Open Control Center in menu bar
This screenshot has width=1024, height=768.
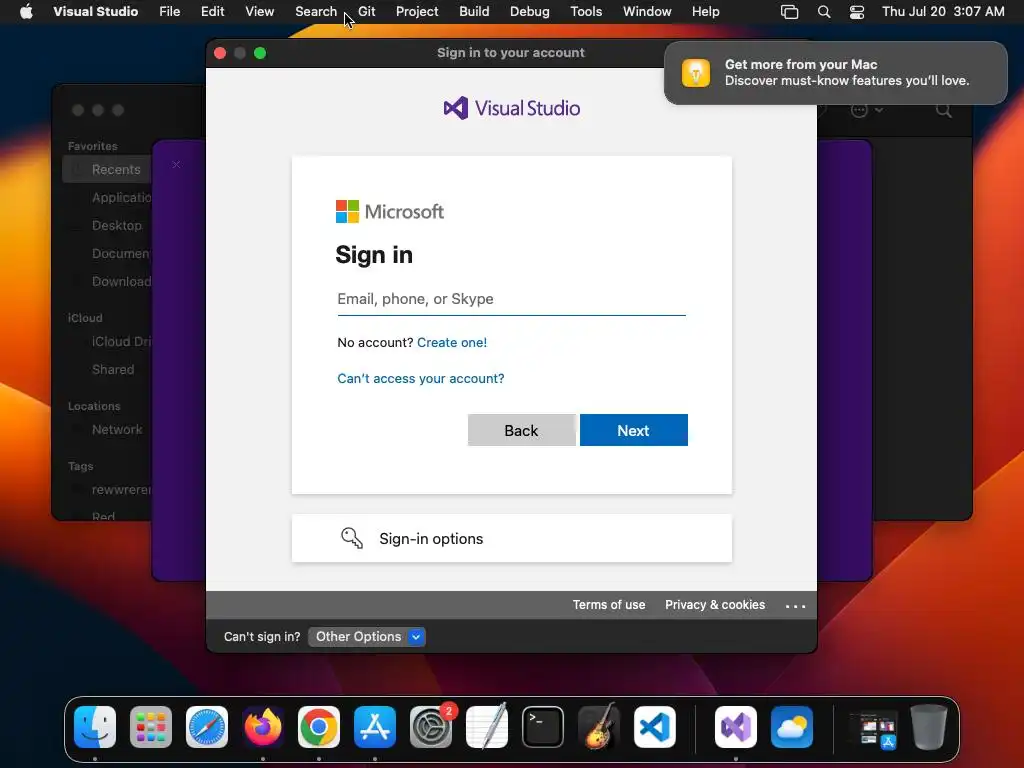pyautogui.click(x=857, y=12)
